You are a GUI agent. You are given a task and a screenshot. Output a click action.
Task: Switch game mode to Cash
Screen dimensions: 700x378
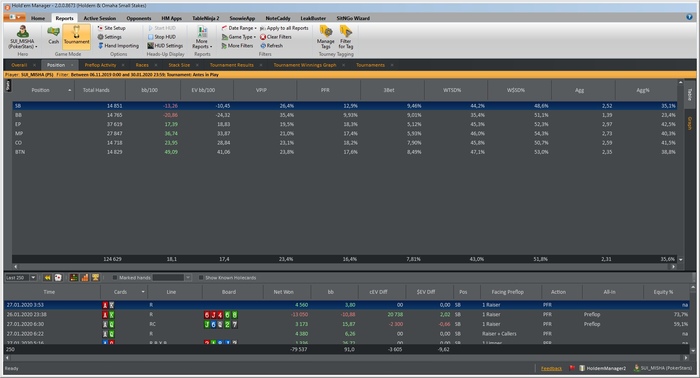pyautogui.click(x=54, y=36)
